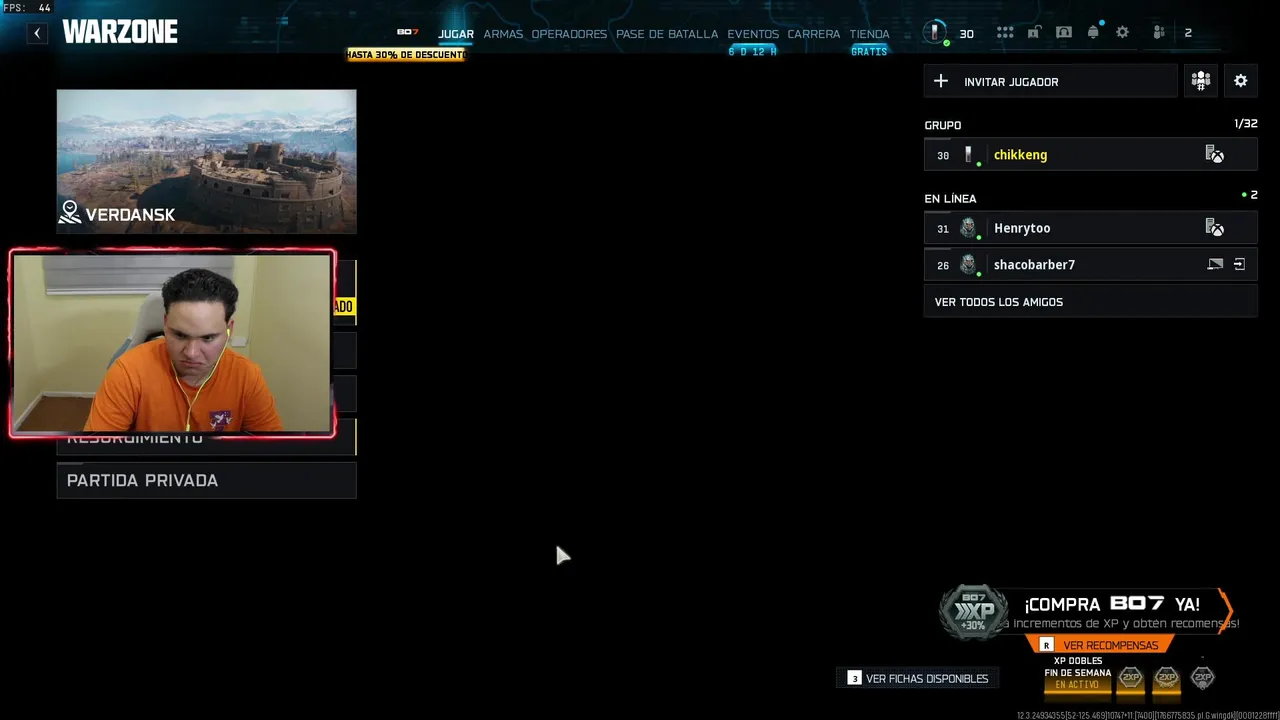Click the '6 D 12 H' event timer
This screenshot has height=720, width=1280.
[x=753, y=52]
